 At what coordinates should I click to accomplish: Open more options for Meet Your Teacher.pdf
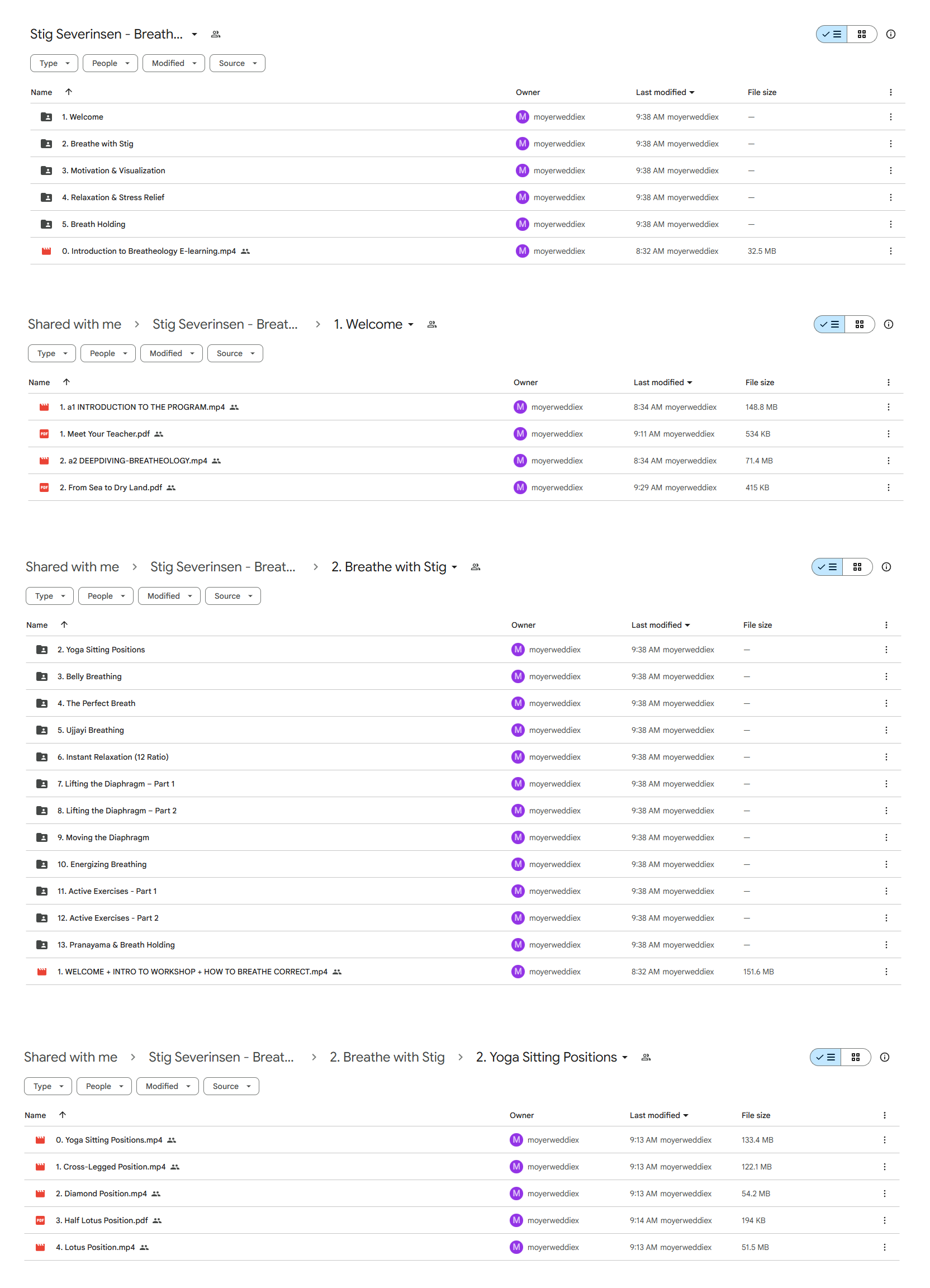(888, 434)
